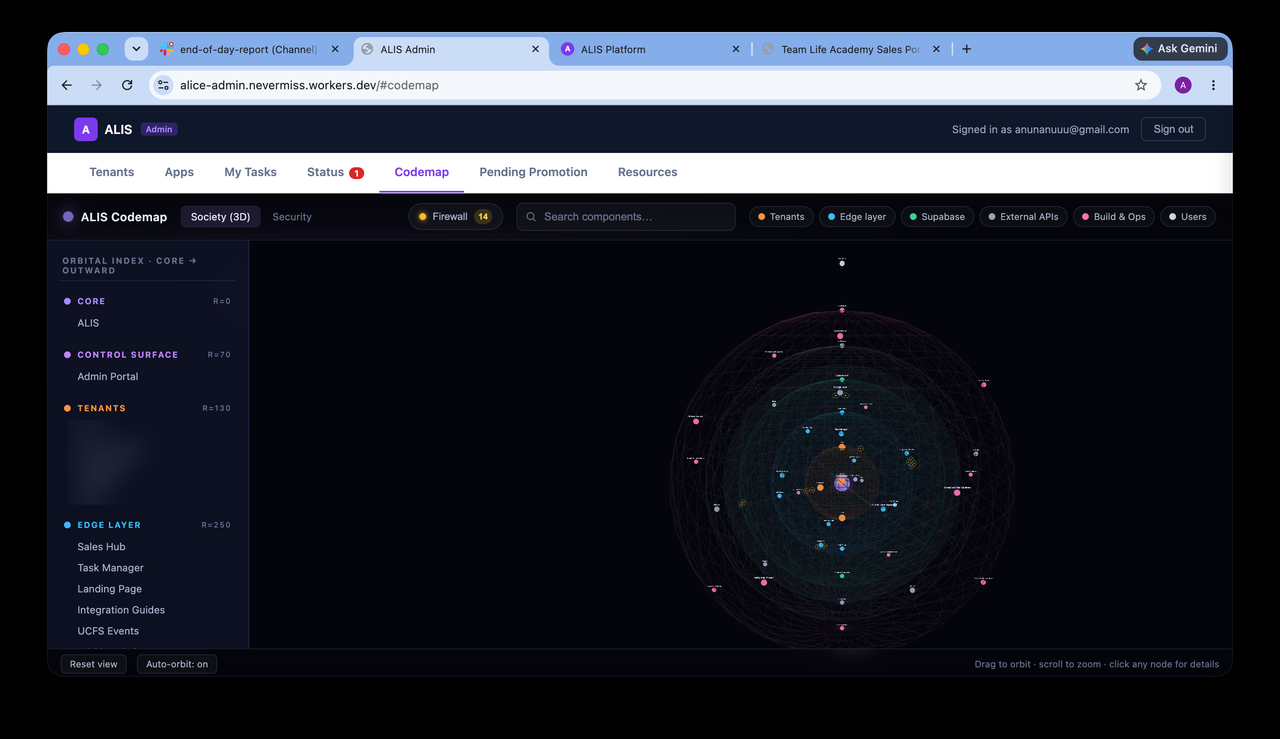Close the ALIS Platform tab

point(736,49)
